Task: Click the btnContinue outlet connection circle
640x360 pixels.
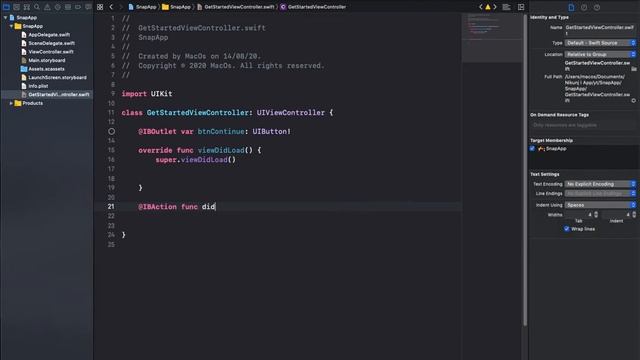Action: (111, 131)
